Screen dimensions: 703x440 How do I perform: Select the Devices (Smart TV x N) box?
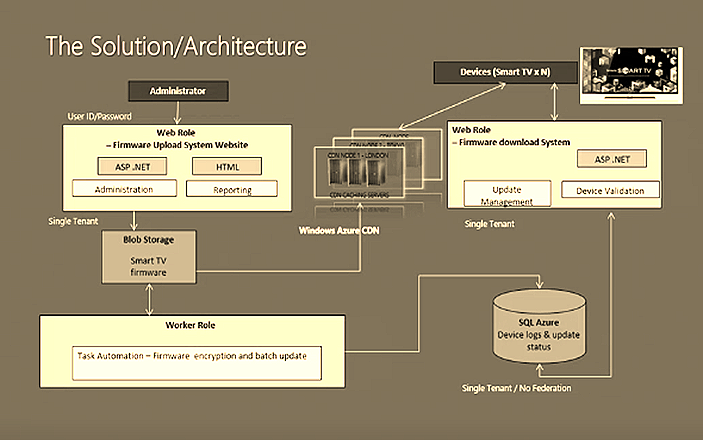tap(505, 72)
